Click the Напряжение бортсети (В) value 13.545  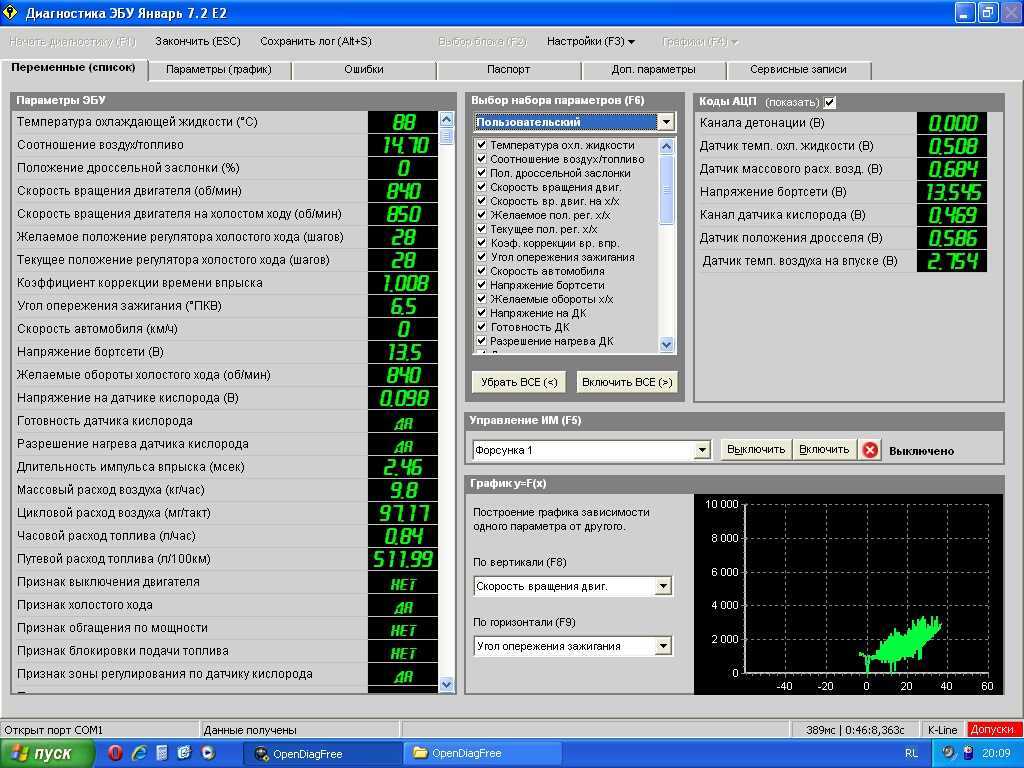click(x=952, y=192)
